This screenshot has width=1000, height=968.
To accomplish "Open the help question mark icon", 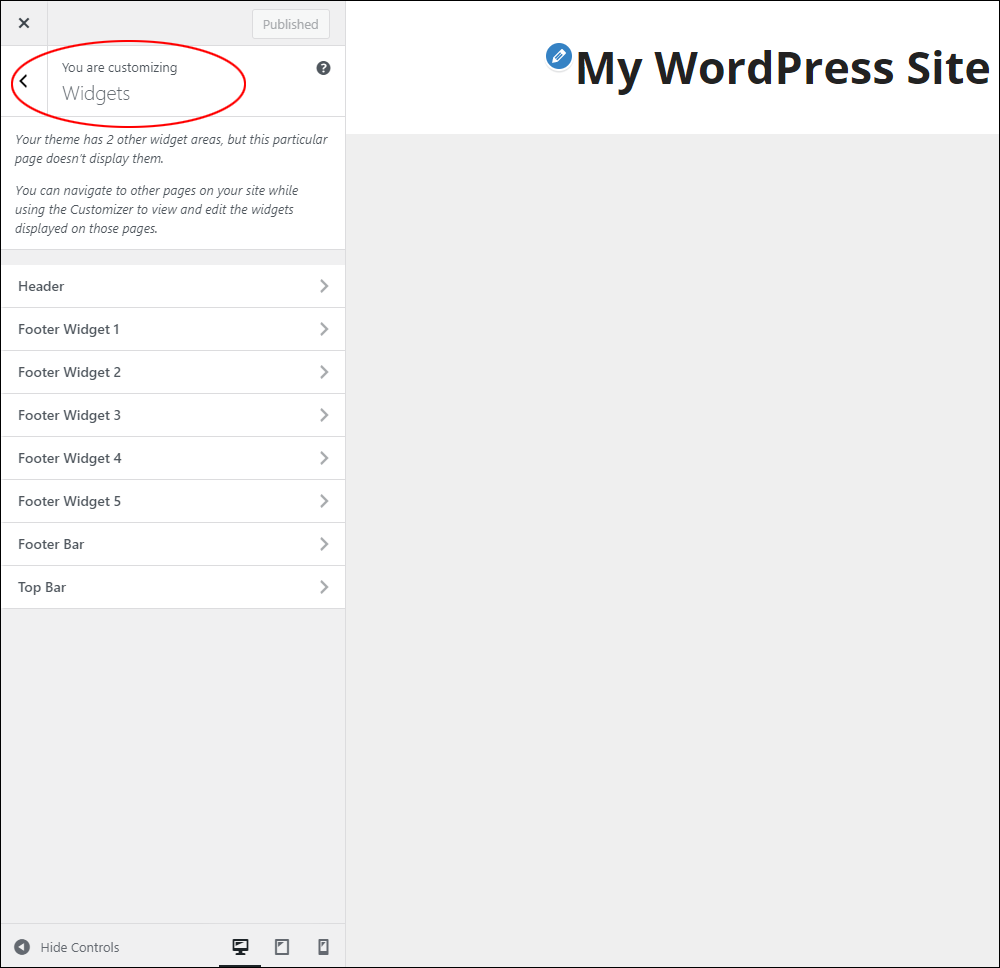I will [x=323, y=68].
